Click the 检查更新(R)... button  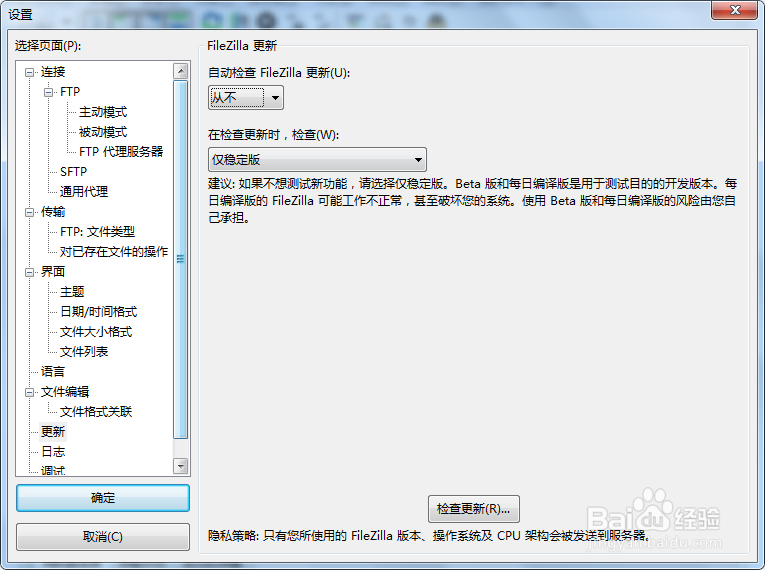pyautogui.click(x=474, y=509)
